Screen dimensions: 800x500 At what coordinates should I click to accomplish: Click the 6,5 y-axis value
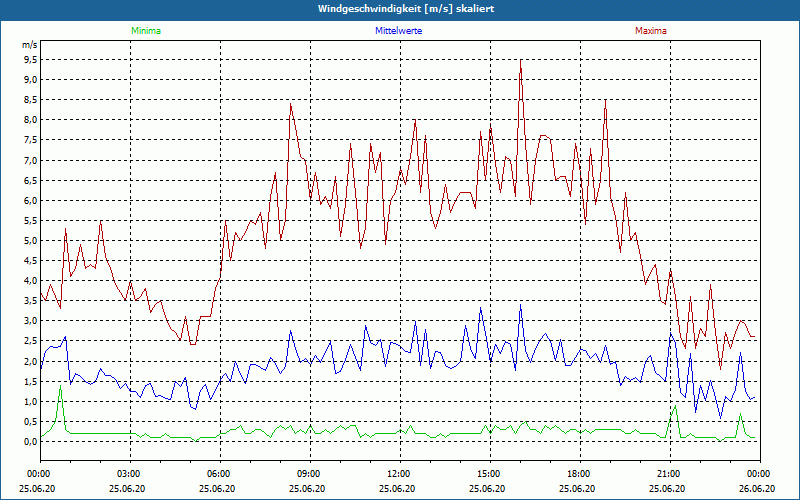tap(31, 181)
